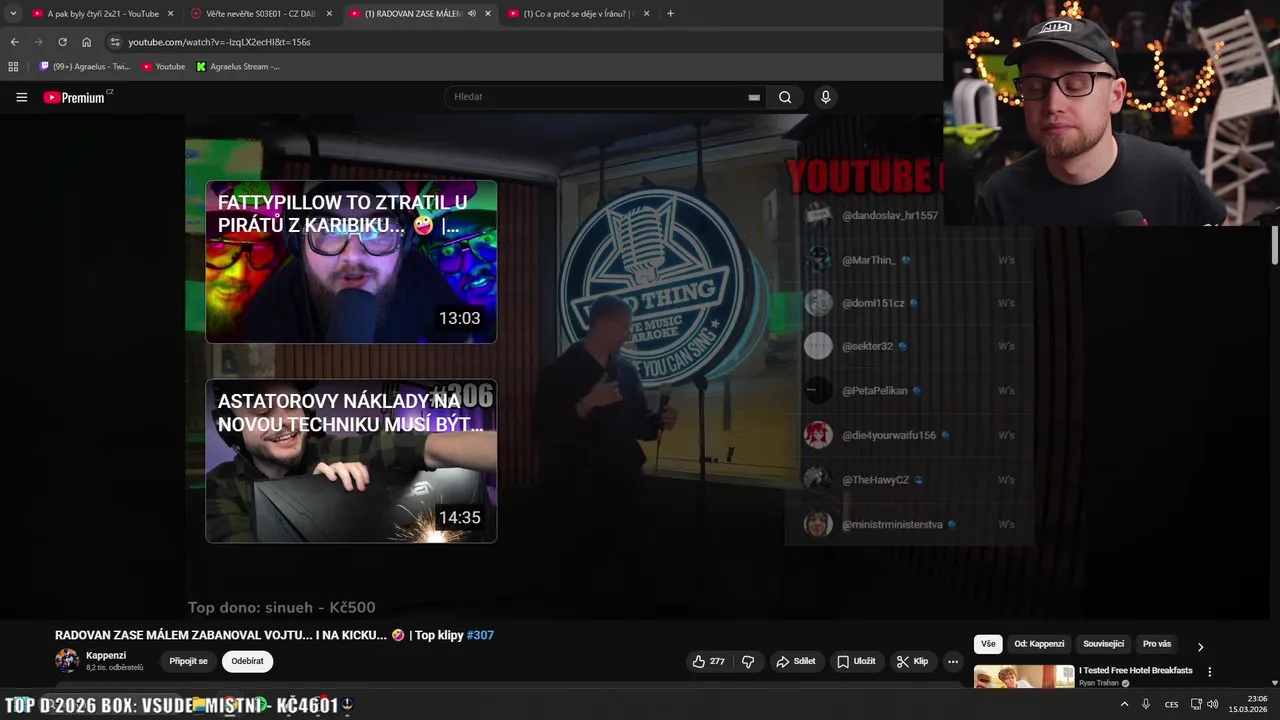
Task: Open the tab search dropdown arrow
Action: (x=13, y=13)
